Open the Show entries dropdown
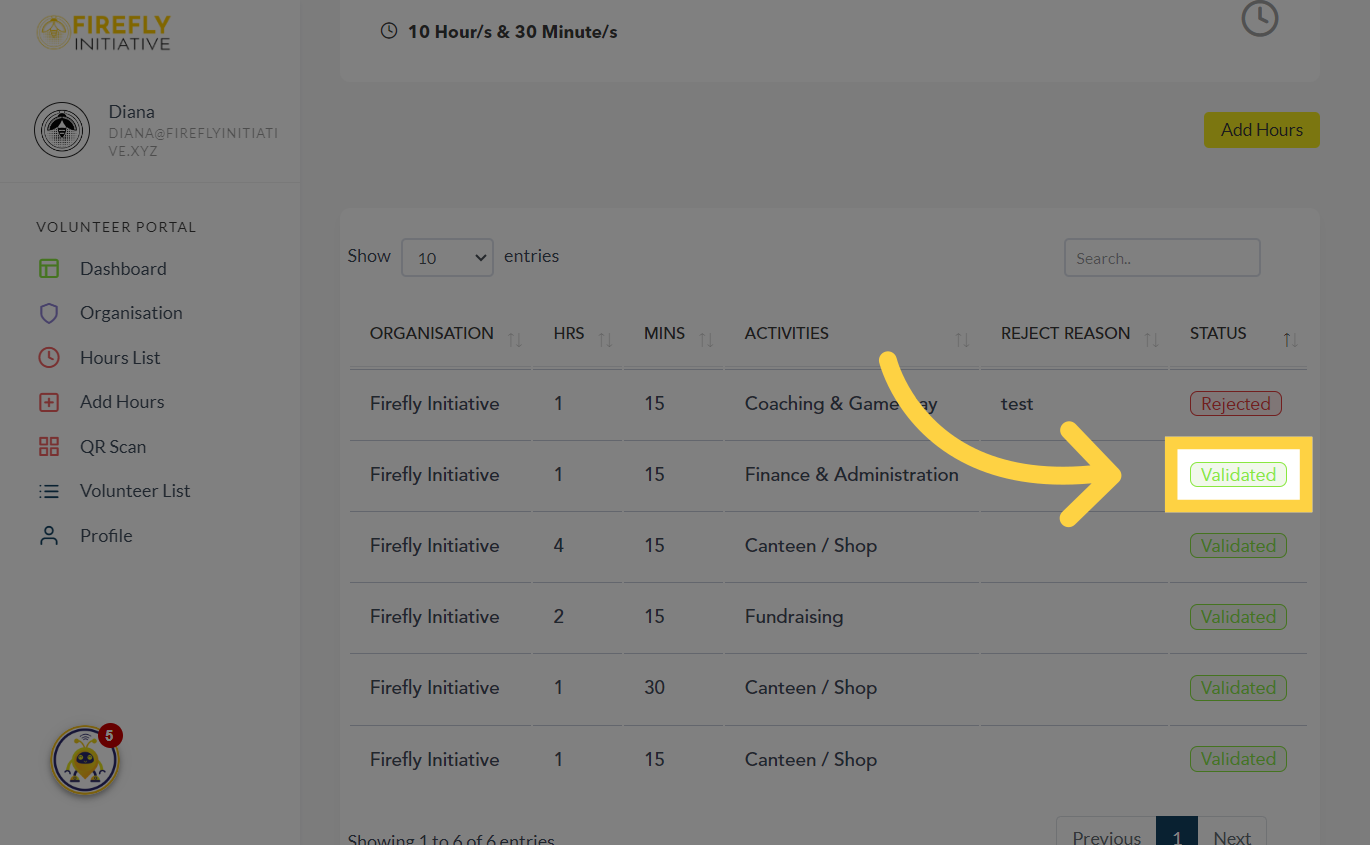 (x=447, y=257)
